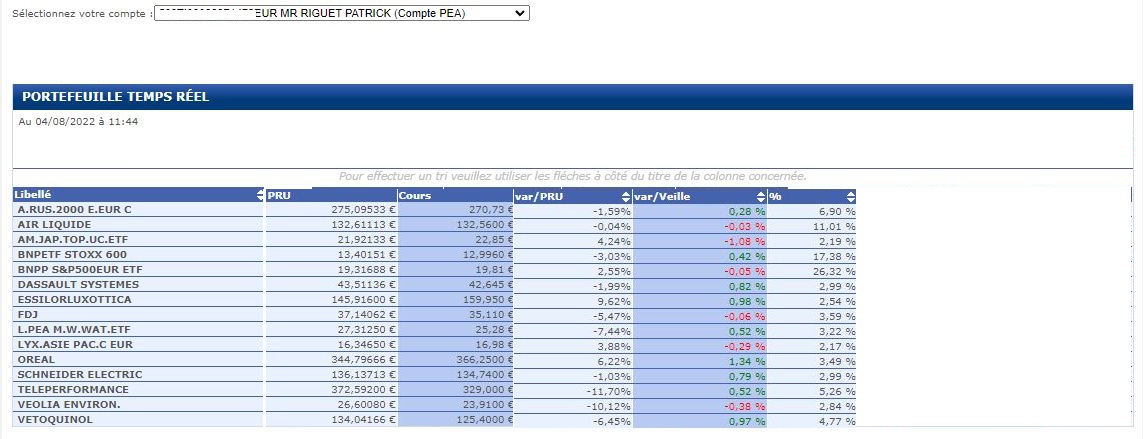Image resolution: width=1143 pixels, height=439 pixels.
Task: Click PRU value 13,40151 €
Action: (x=366, y=255)
